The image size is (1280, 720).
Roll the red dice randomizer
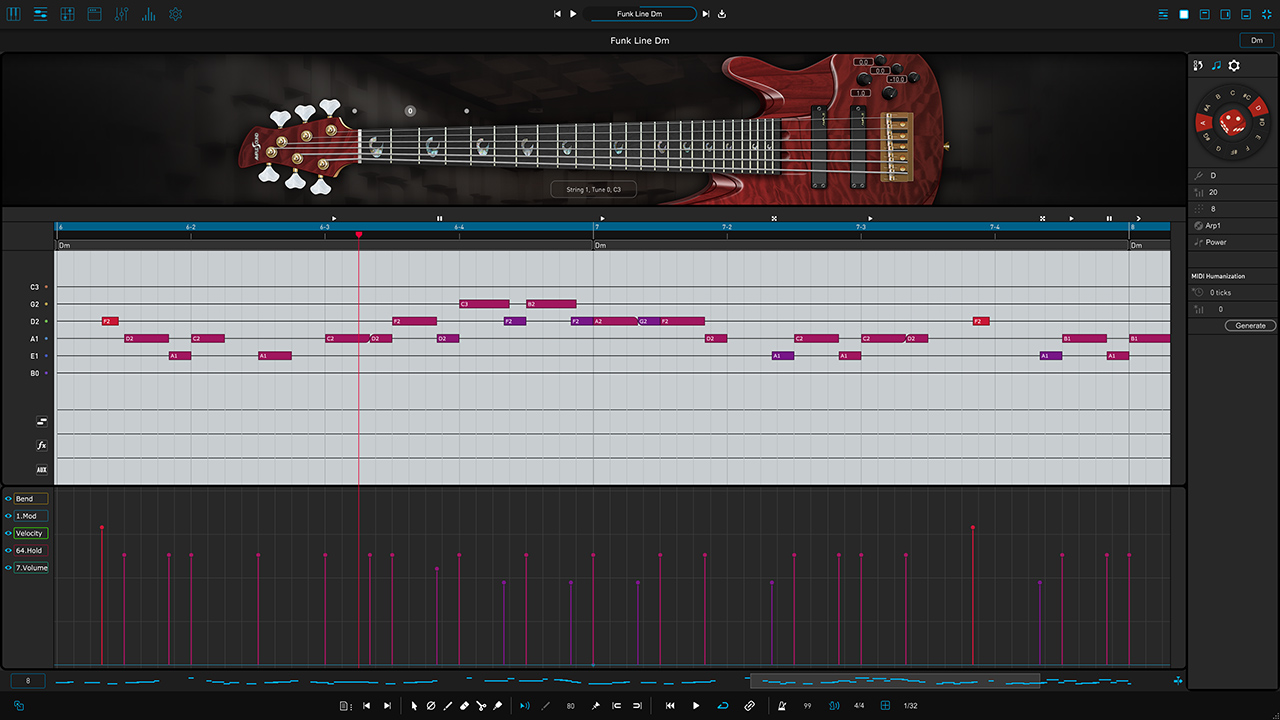coord(1232,124)
